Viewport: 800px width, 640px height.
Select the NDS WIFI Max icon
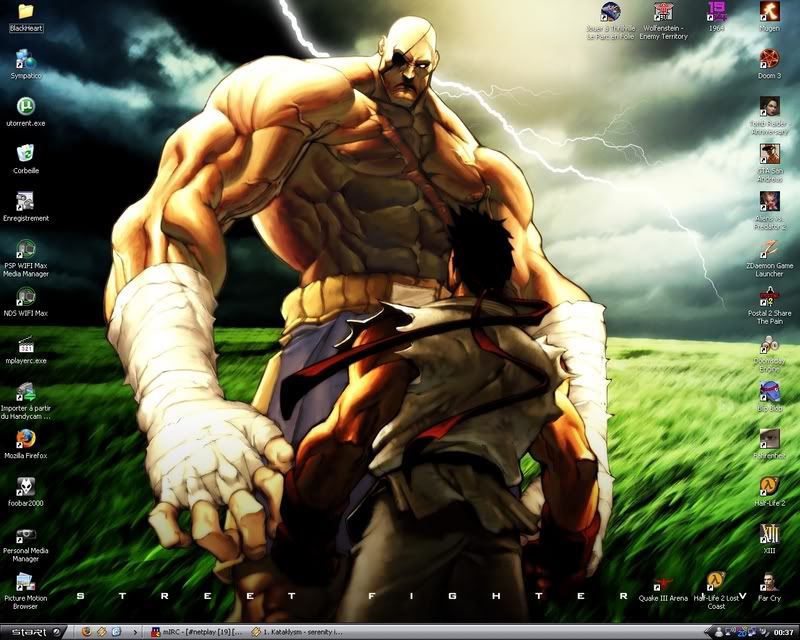point(26,302)
